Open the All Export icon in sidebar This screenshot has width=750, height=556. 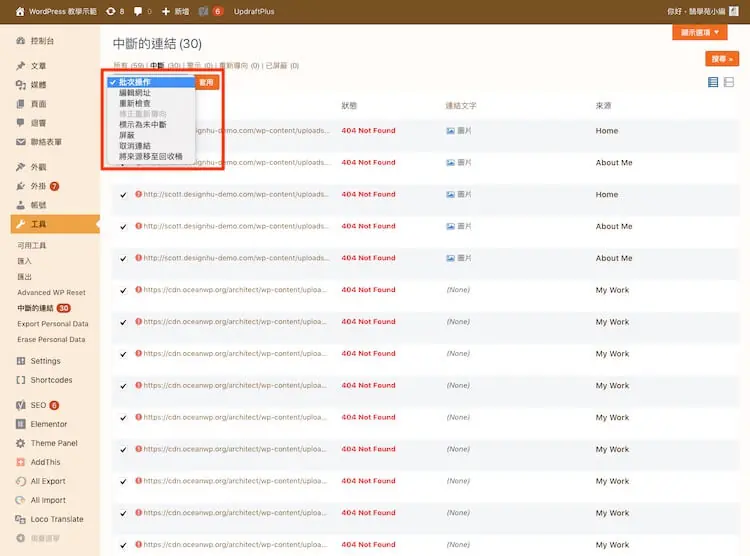point(21,481)
